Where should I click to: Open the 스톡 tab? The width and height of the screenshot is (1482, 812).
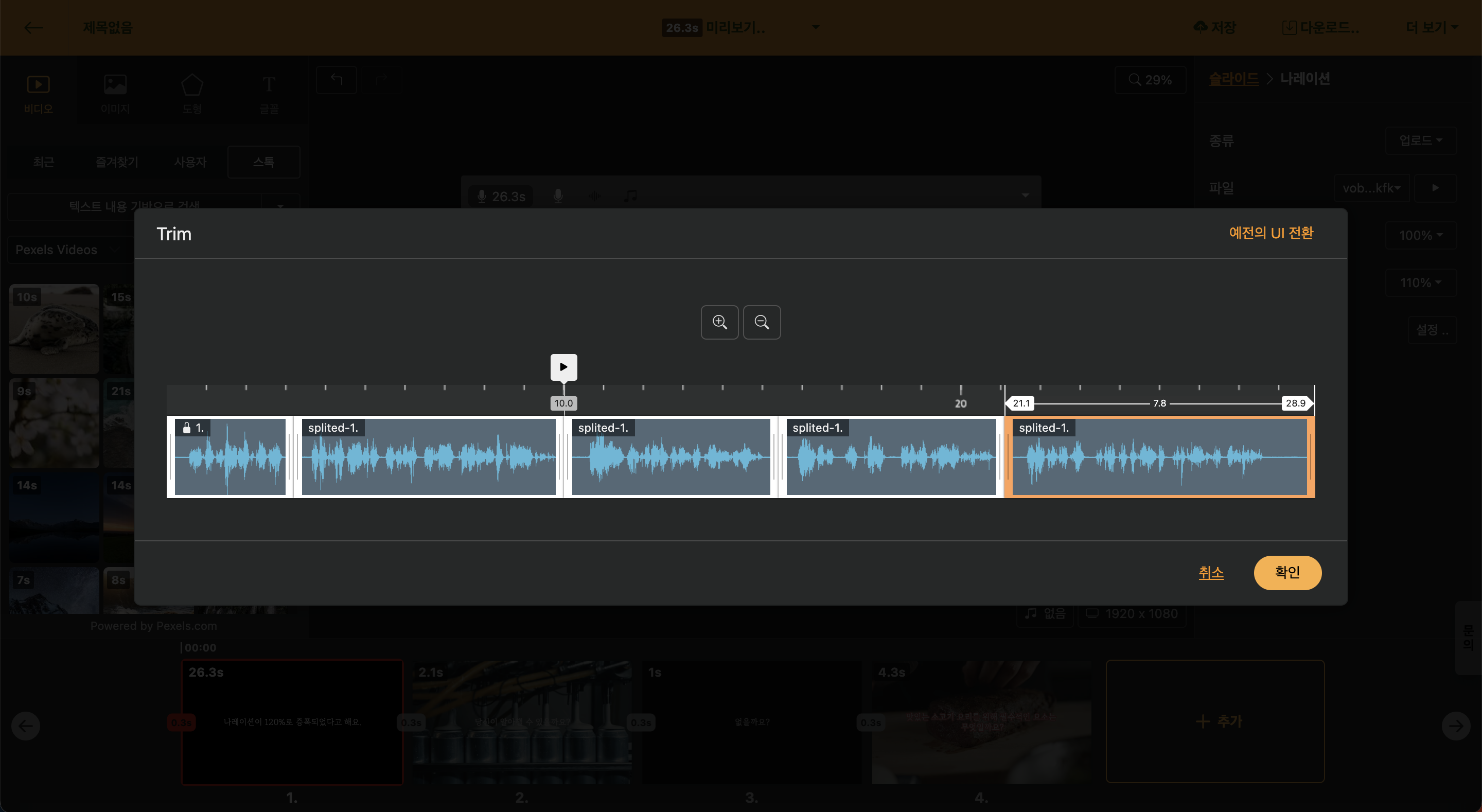point(263,162)
